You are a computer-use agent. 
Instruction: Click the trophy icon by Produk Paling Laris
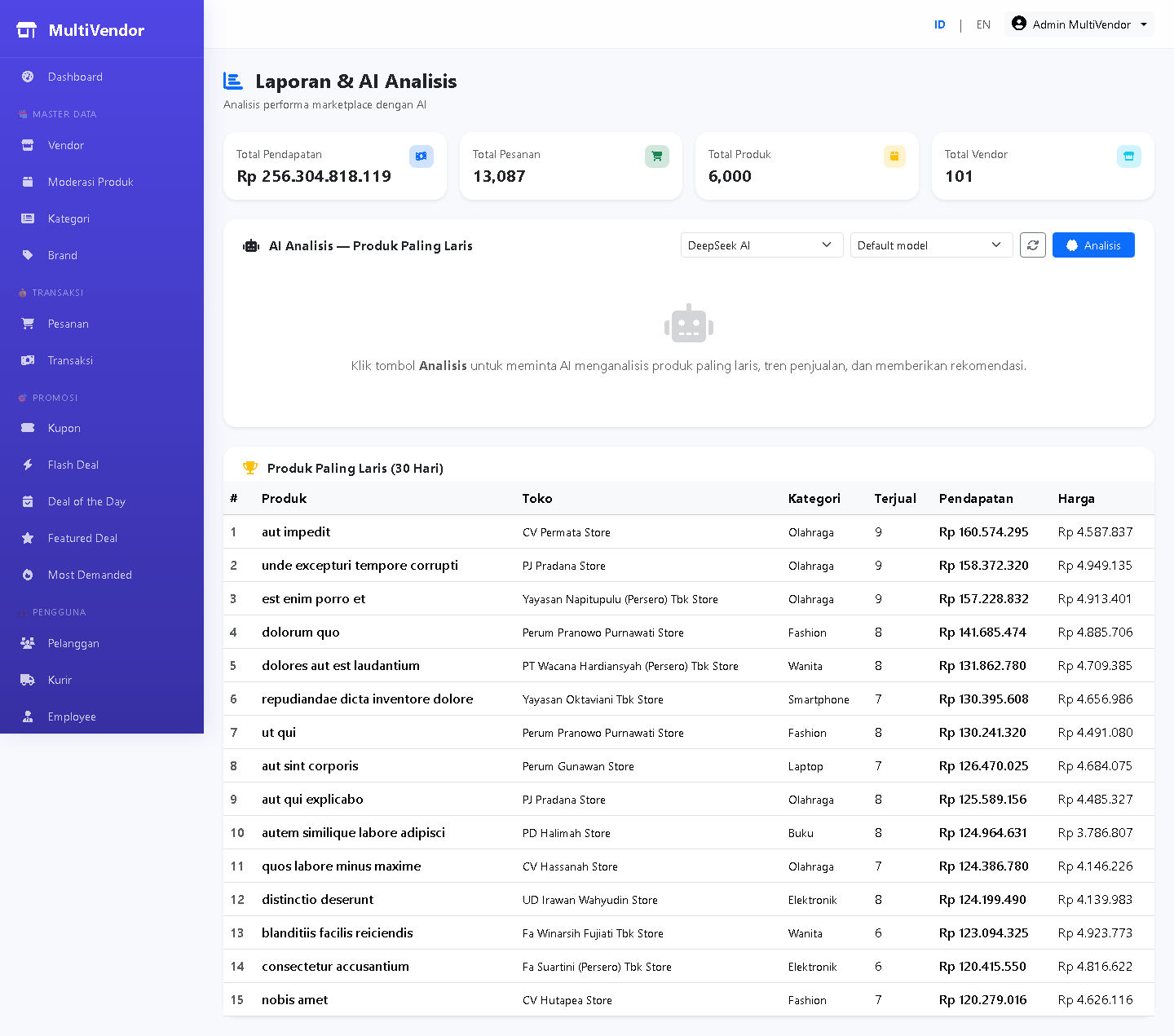coord(250,468)
